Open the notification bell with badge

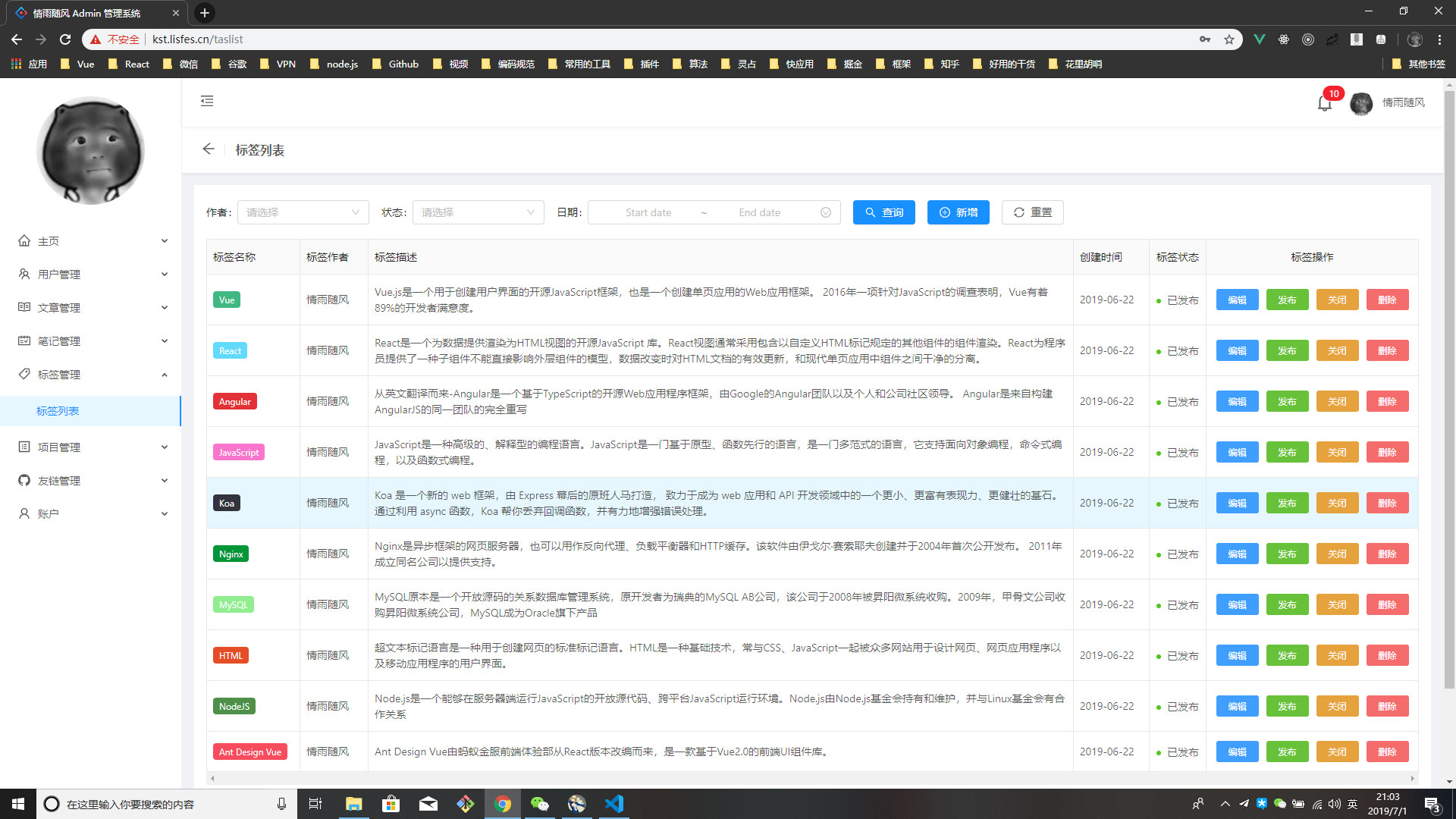[x=1325, y=103]
